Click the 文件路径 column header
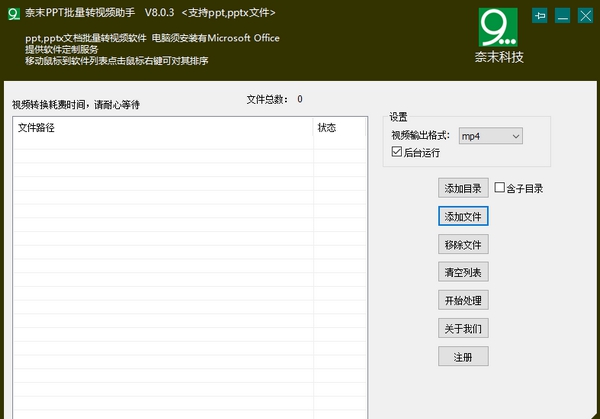This screenshot has height=419, width=600. 160,128
